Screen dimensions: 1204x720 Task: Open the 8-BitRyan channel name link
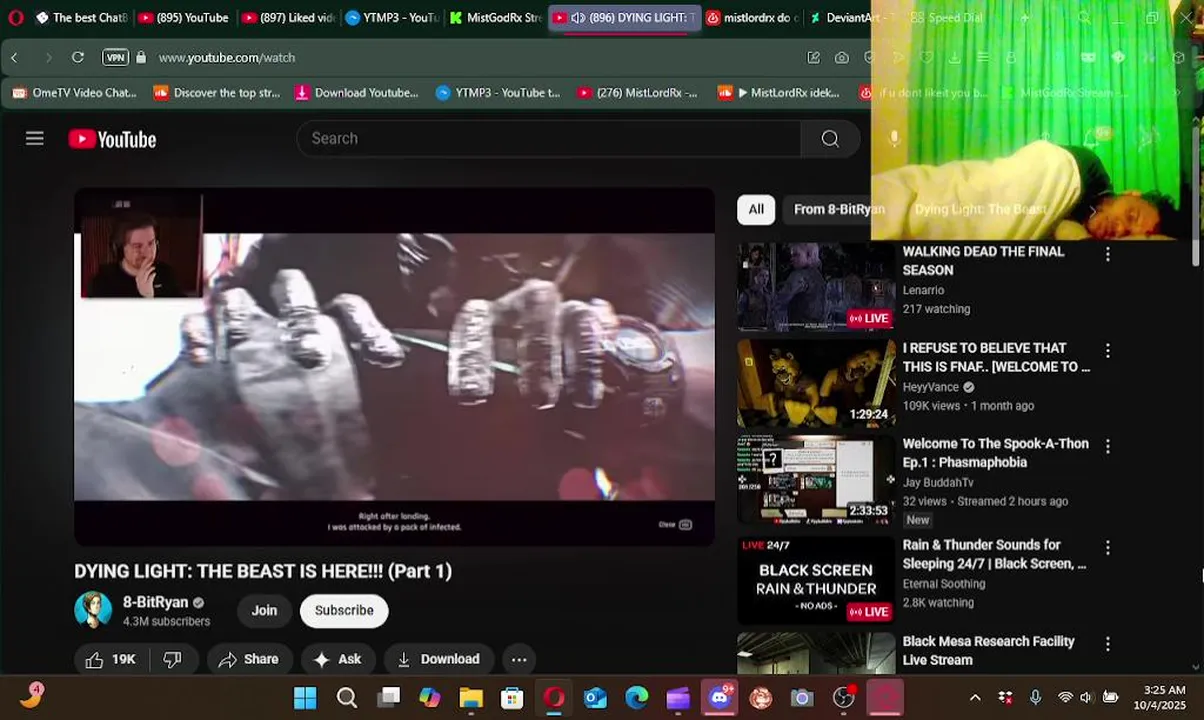[155, 602]
